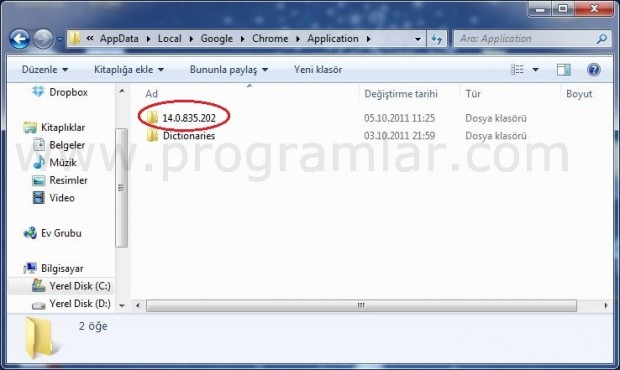The width and height of the screenshot is (620, 370).
Task: Click the Dictionaries folder icon
Action: [152, 135]
